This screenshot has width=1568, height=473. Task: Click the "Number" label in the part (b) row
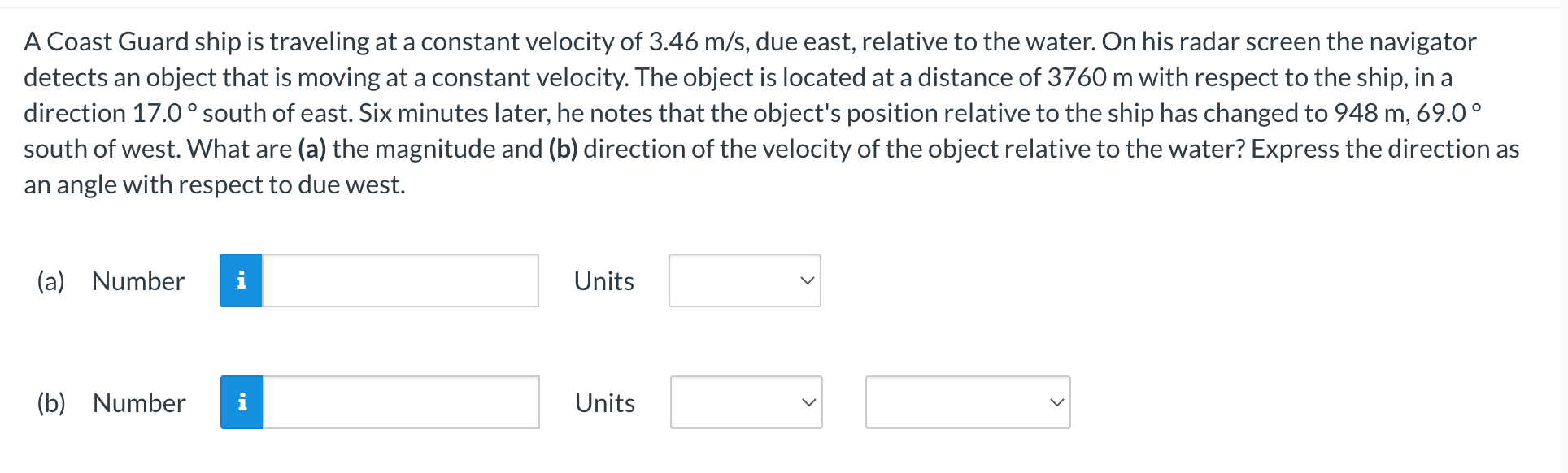[139, 403]
